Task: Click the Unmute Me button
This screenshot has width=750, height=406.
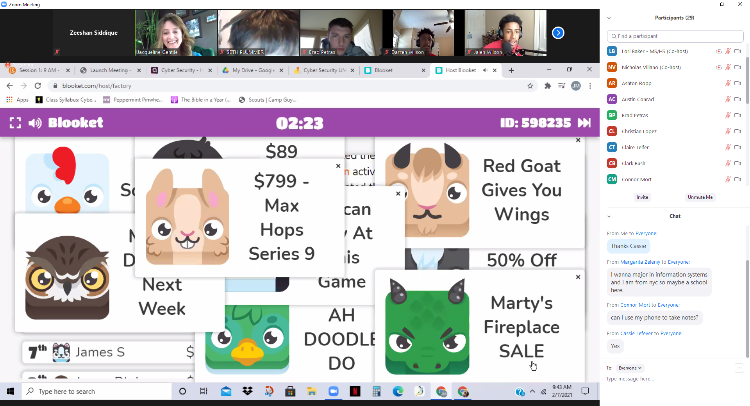Action: coord(700,197)
